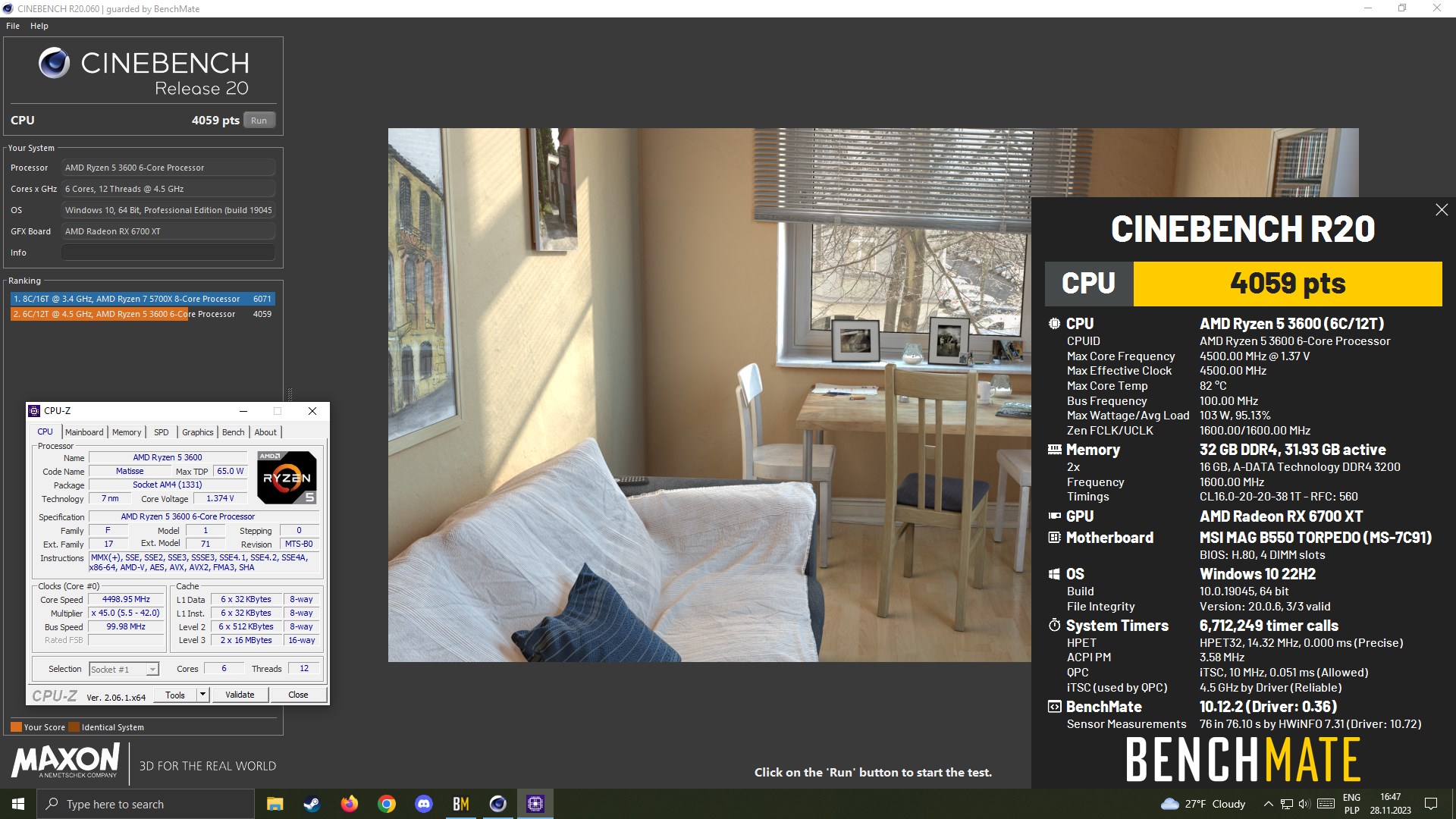Click the panel splitter handle in Cinebench
The width and height of the screenshot is (1456, 819).
tap(289, 394)
